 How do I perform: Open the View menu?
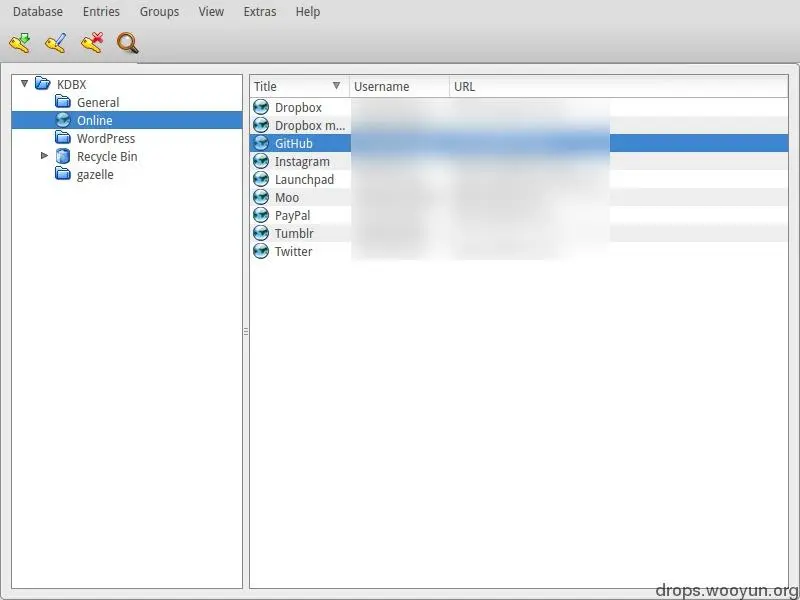point(211,12)
